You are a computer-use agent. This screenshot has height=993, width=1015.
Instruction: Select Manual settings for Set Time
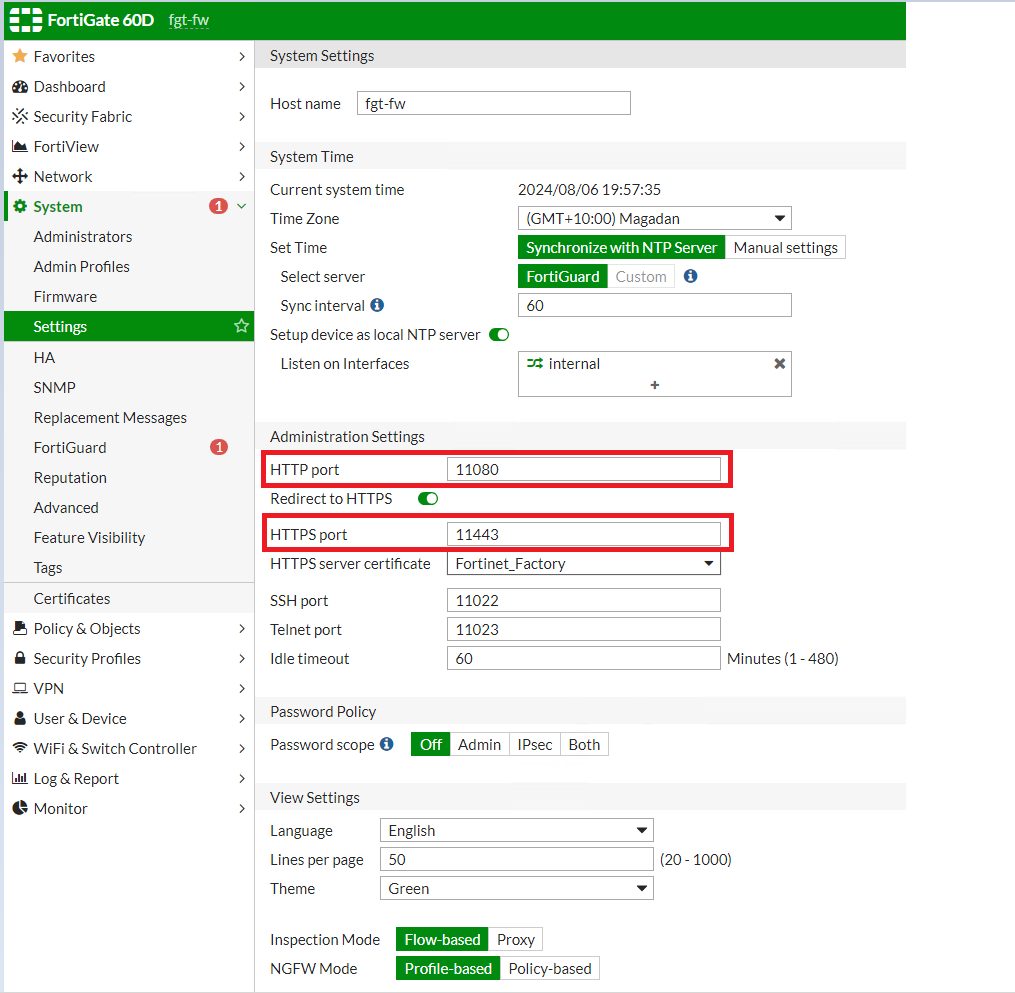785,248
